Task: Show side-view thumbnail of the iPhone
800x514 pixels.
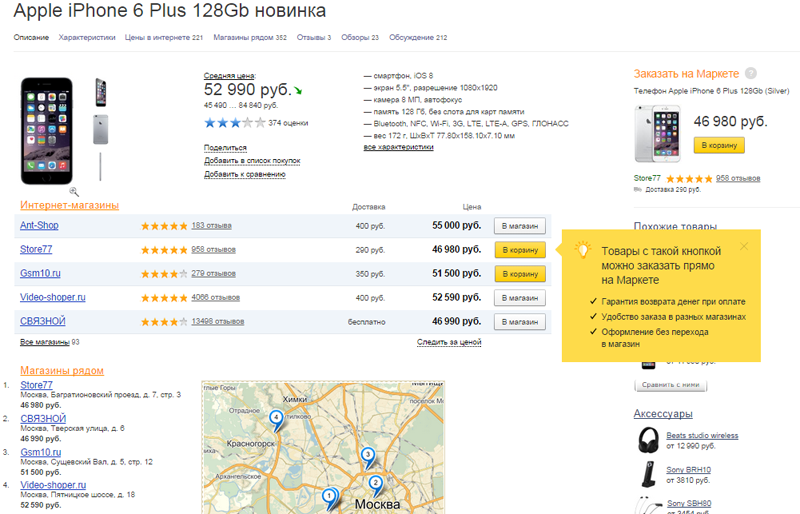Action: [101, 92]
